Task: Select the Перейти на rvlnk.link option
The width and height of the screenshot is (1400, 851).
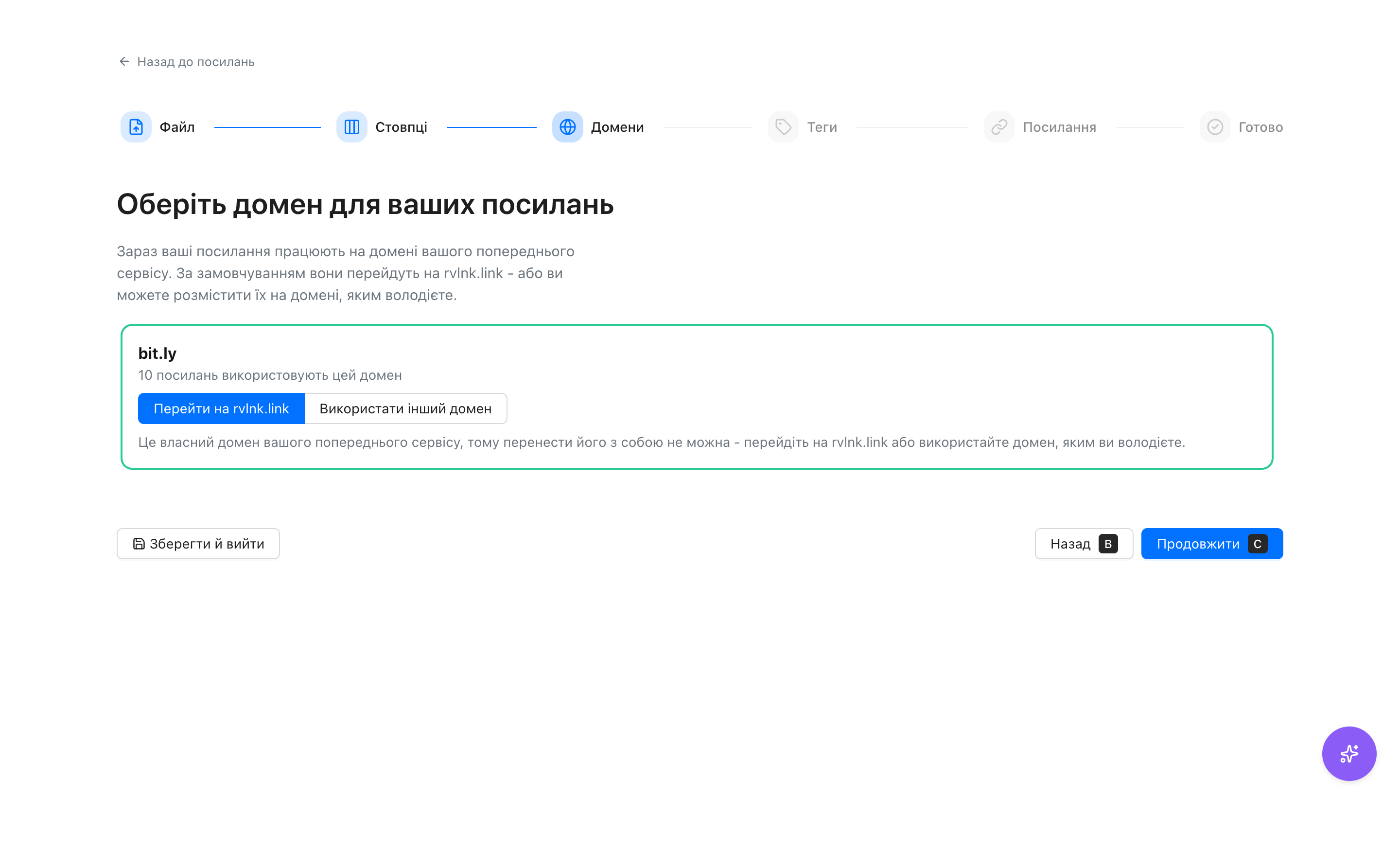Action: (221, 409)
